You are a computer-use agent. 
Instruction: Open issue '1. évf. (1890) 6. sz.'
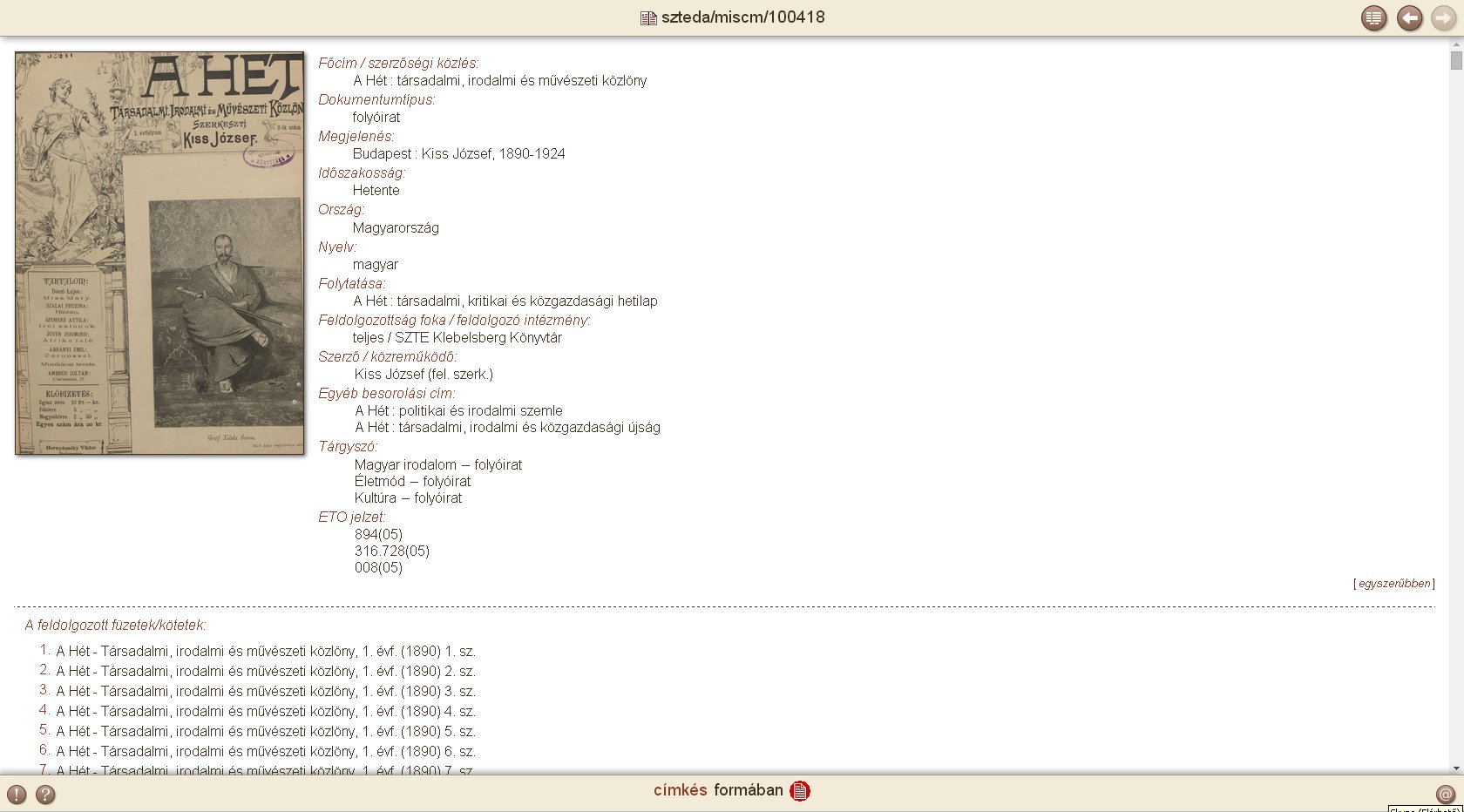point(266,751)
